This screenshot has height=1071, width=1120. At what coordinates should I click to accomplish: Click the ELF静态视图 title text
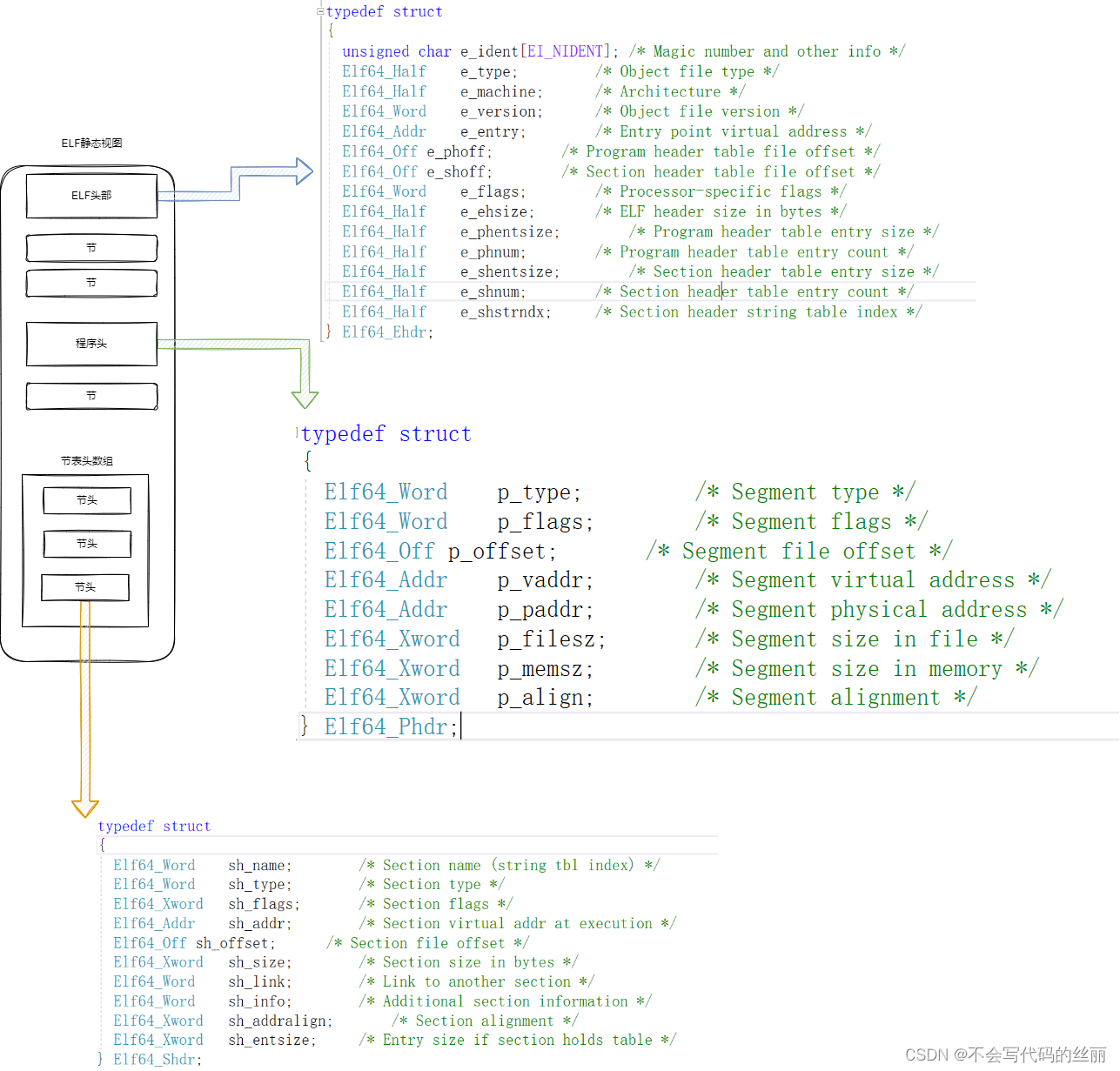point(92,143)
